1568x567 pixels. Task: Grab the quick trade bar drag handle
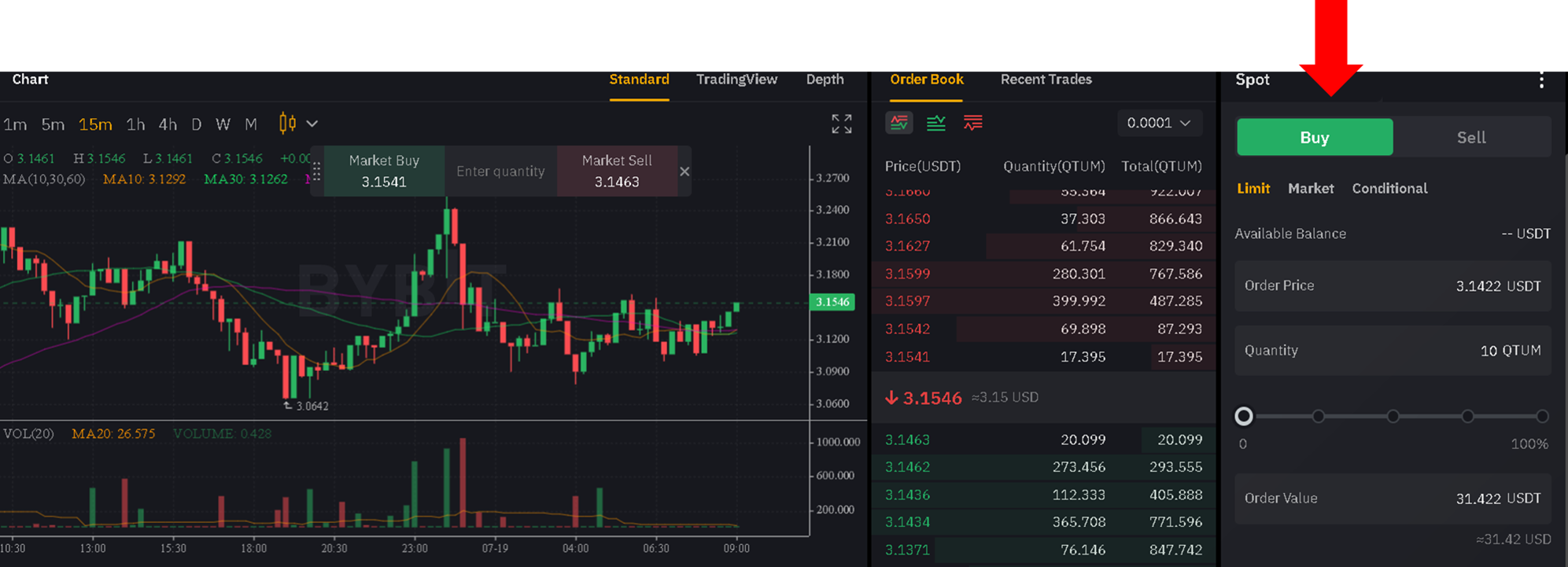[x=316, y=171]
